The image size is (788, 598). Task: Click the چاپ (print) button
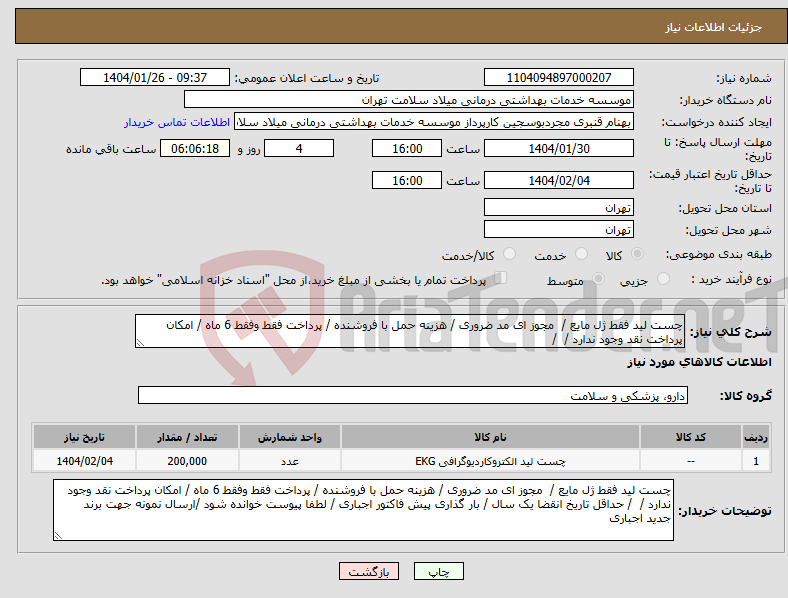point(438,572)
